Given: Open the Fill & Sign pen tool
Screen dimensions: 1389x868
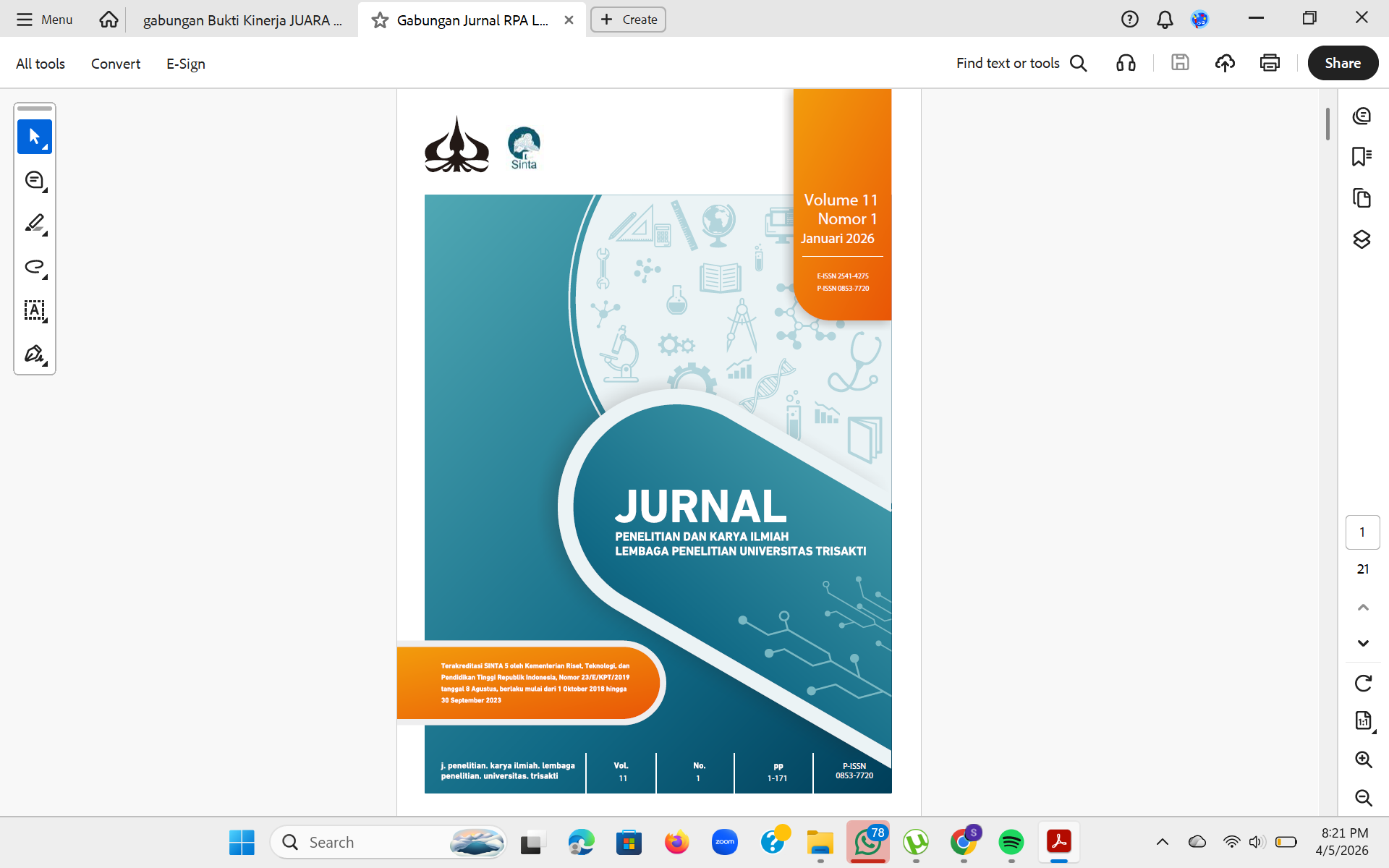Looking at the screenshot, I should tap(34, 354).
